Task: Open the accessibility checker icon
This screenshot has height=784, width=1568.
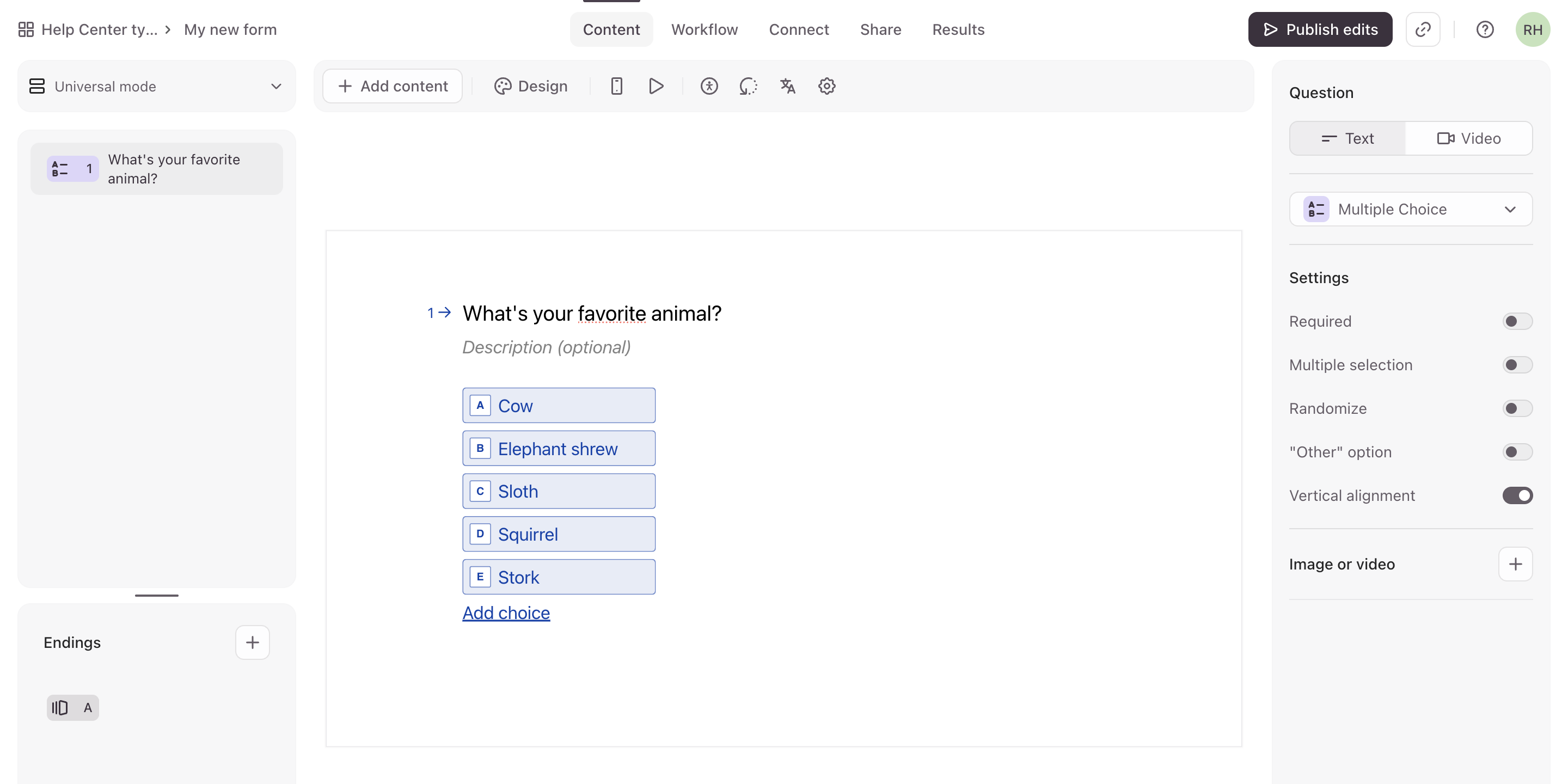Action: point(708,86)
